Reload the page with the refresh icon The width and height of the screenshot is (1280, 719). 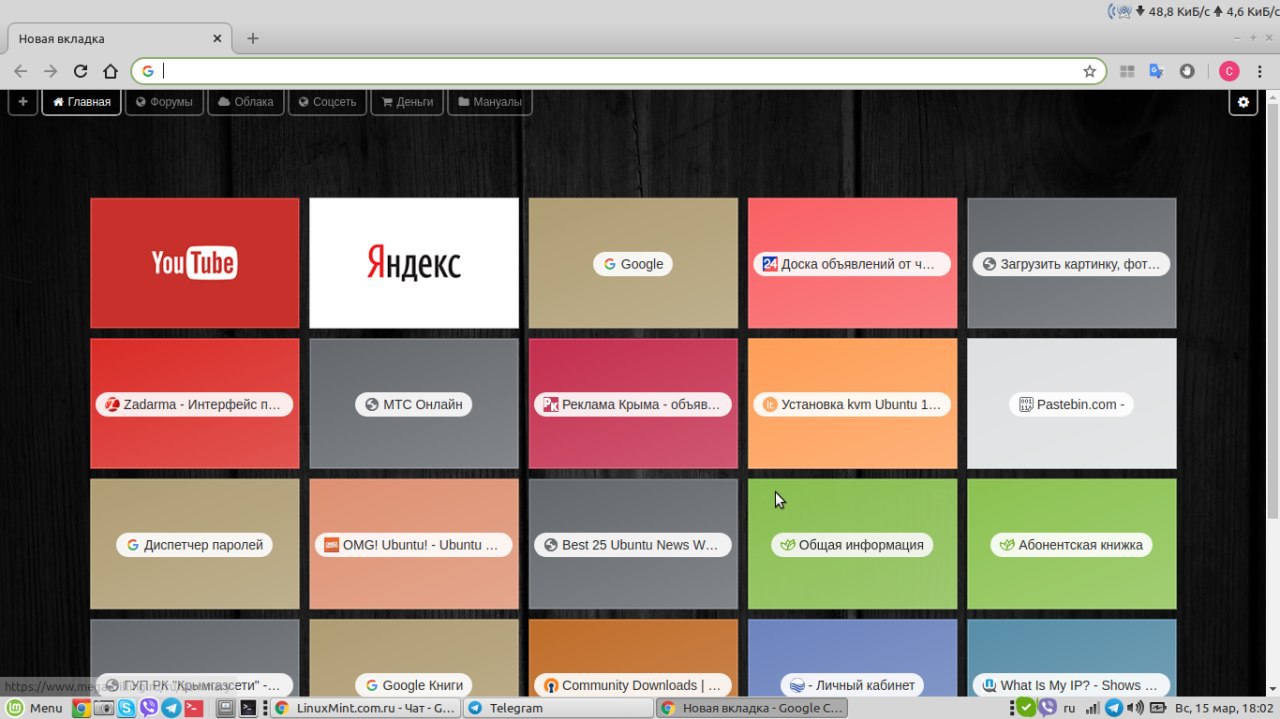pyautogui.click(x=81, y=71)
